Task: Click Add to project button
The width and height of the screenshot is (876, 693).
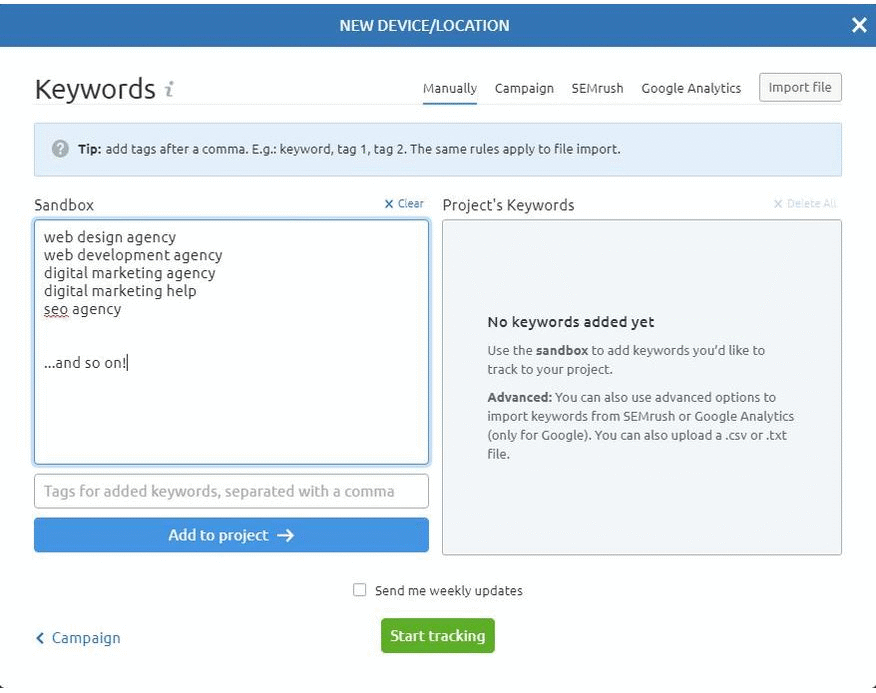Action: pos(231,535)
